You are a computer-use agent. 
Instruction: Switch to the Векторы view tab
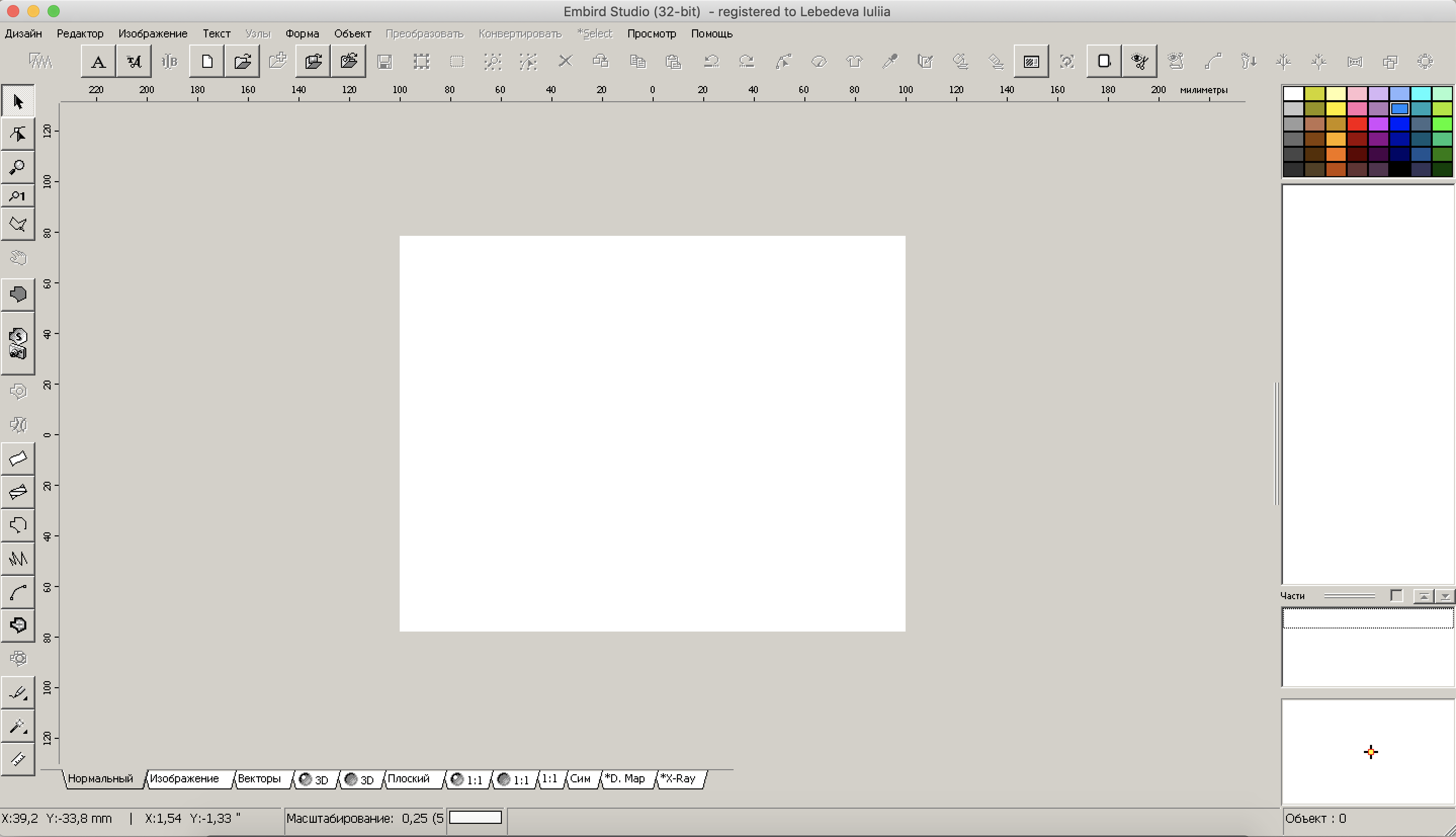tap(259, 778)
